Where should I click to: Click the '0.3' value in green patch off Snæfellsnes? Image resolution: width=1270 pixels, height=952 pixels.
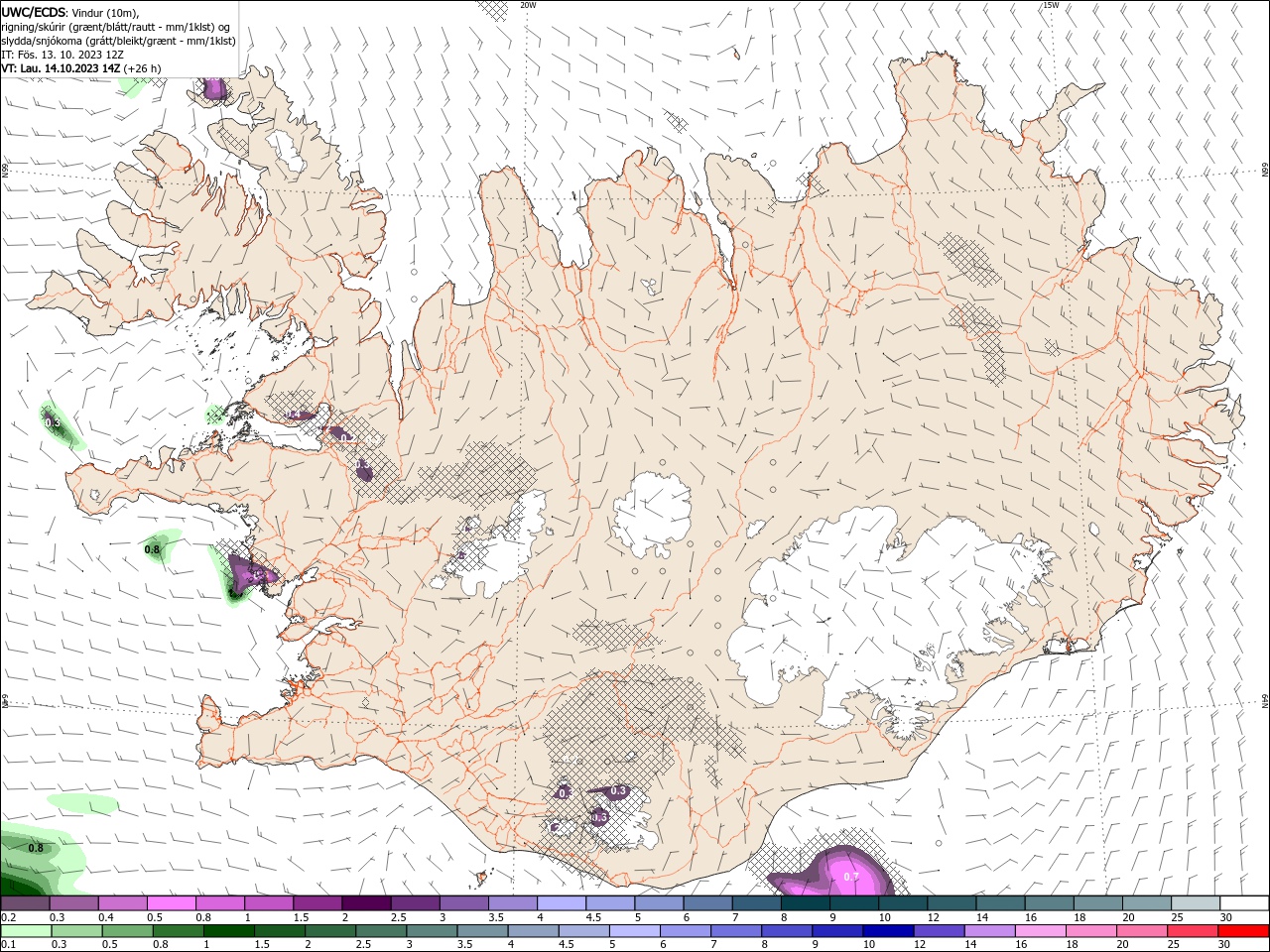54,423
